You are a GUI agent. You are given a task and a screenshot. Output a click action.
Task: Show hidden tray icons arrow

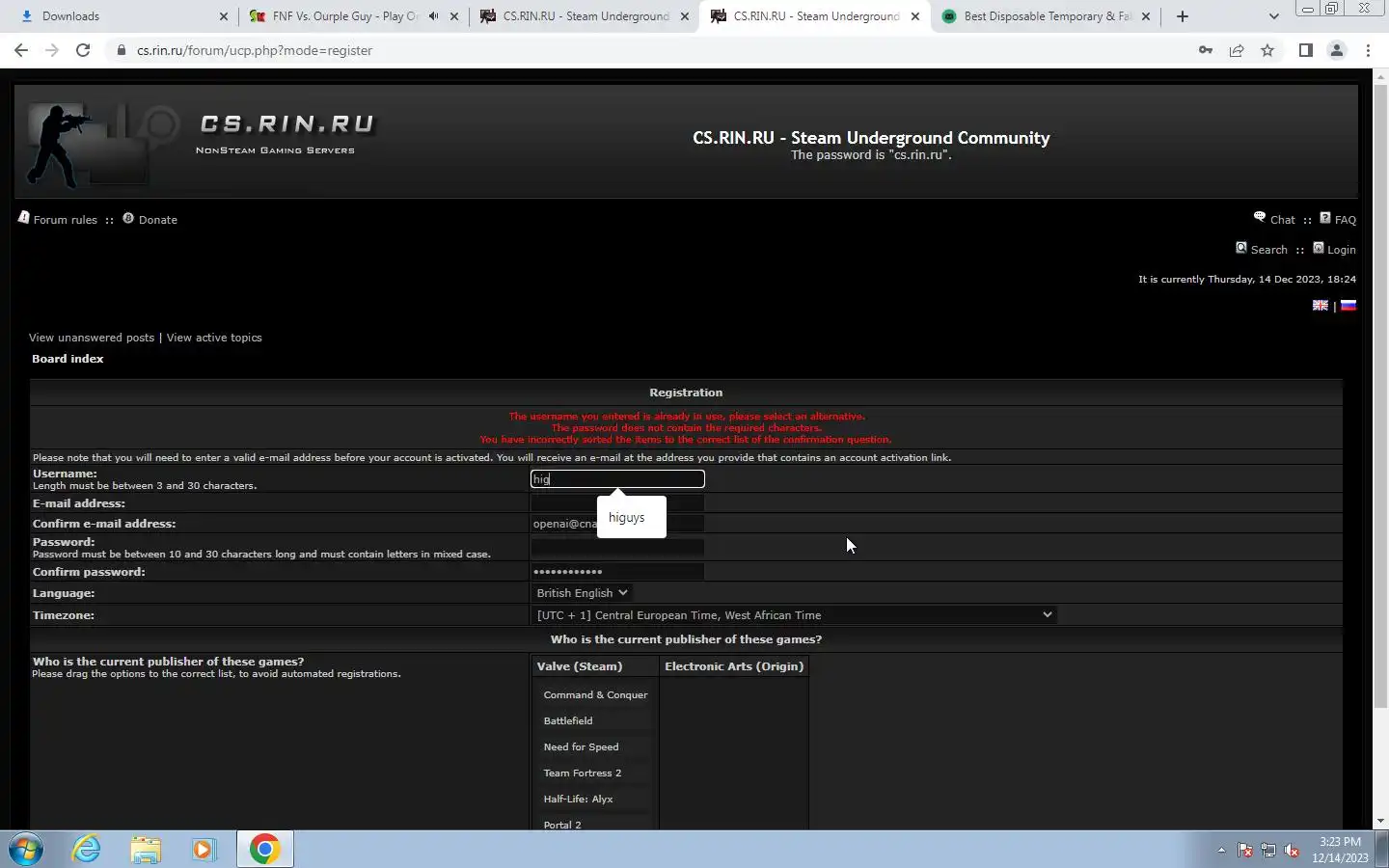1221,851
